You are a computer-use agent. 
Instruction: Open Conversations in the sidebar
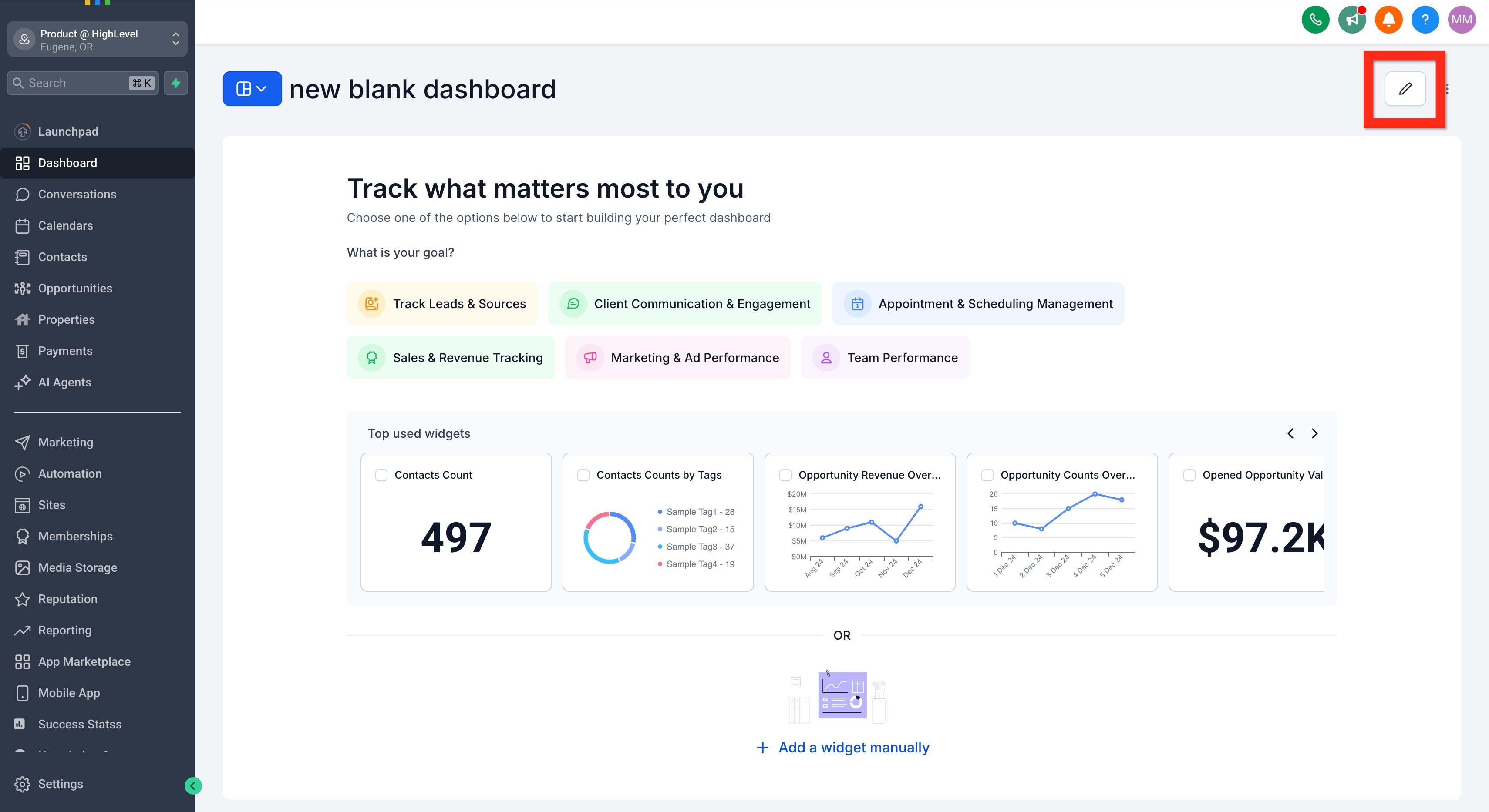coord(77,194)
